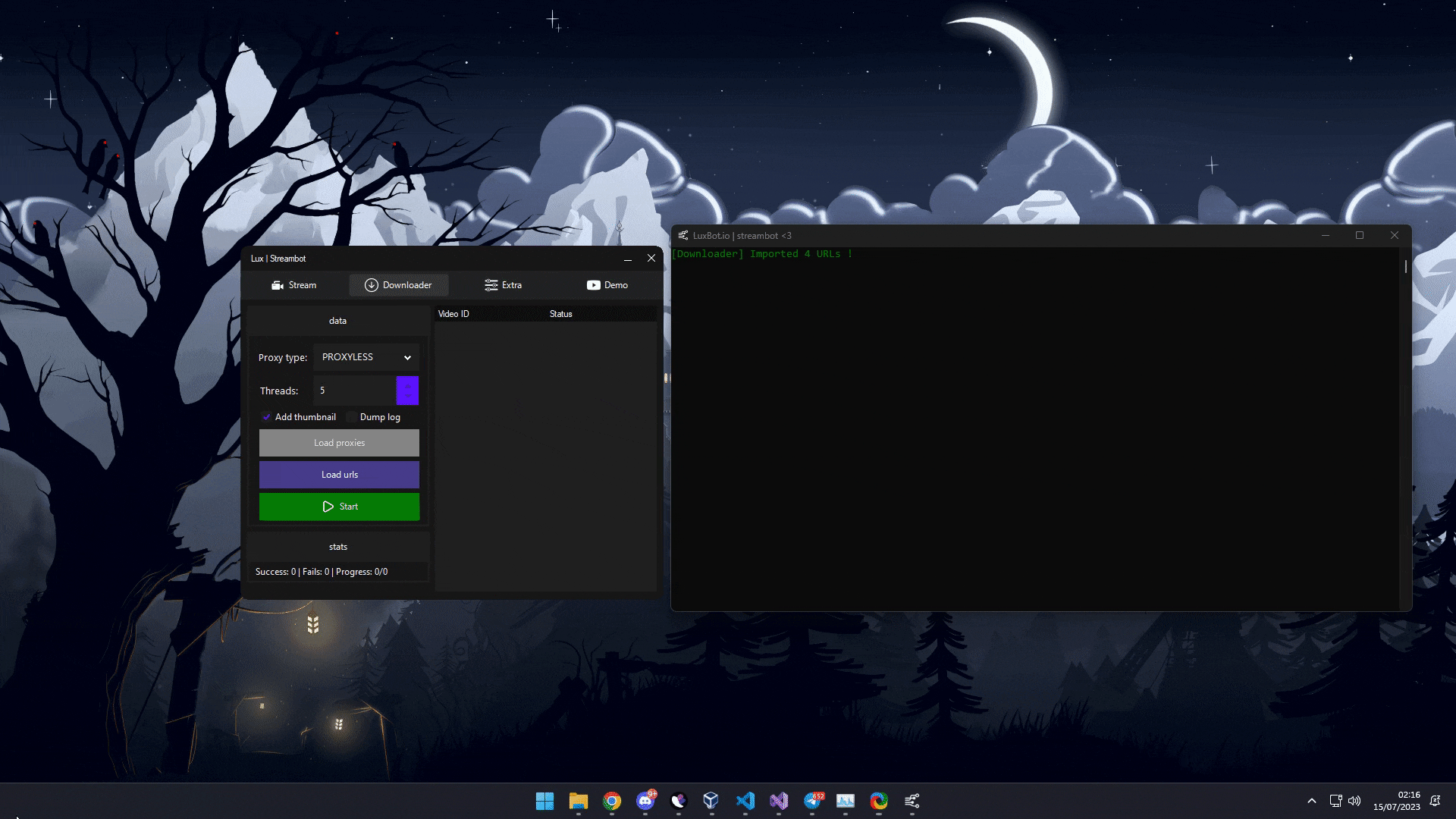The image size is (1456, 819).
Task: Click the purple Threads stepper control
Action: 407,391
